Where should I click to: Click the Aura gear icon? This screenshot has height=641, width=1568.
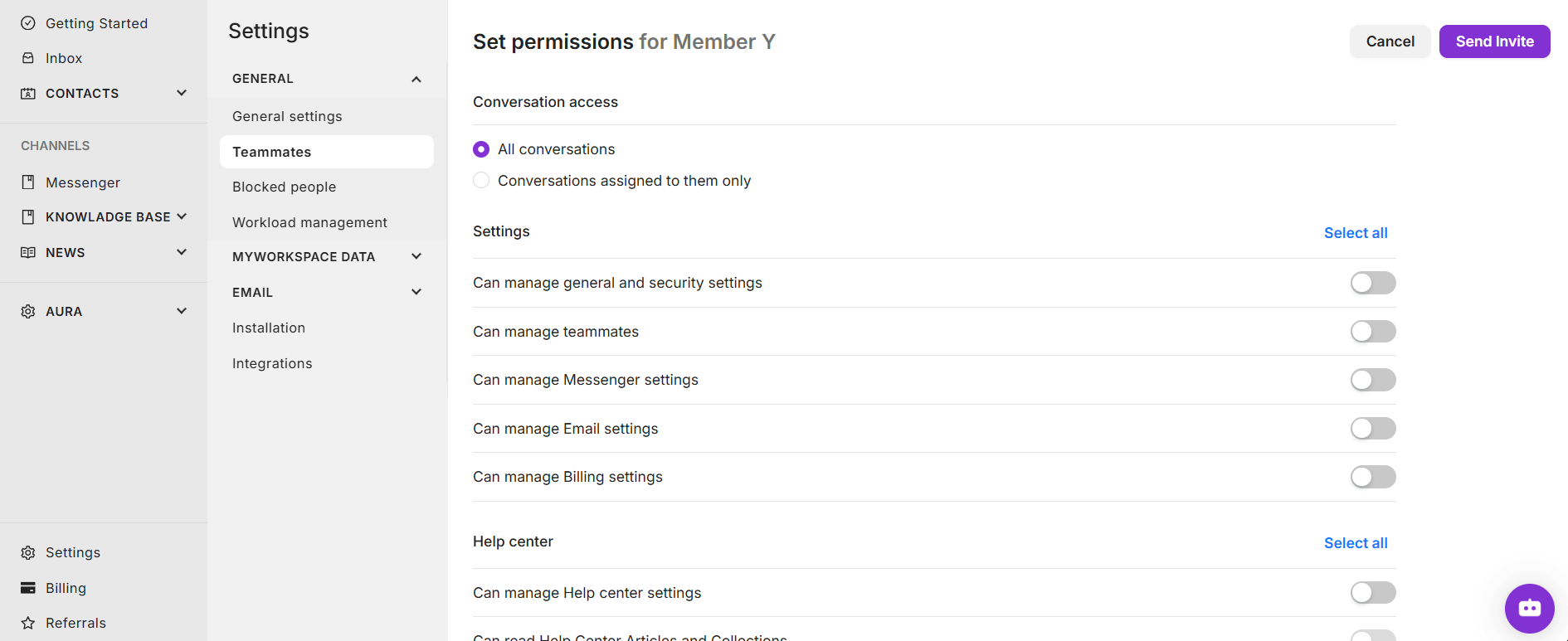(x=28, y=312)
